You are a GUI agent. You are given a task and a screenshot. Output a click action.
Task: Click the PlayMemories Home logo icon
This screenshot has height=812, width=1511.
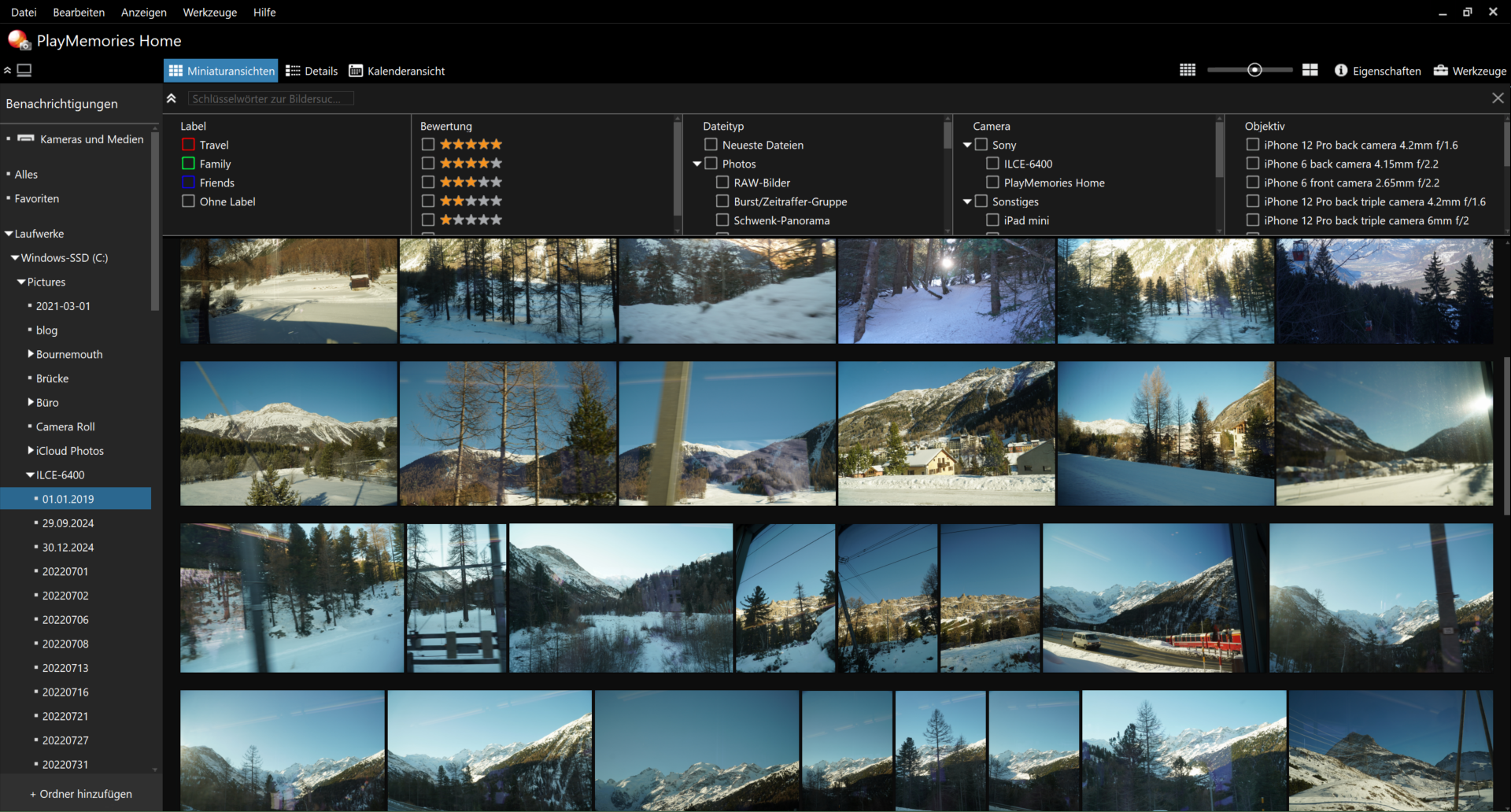pyautogui.click(x=19, y=39)
